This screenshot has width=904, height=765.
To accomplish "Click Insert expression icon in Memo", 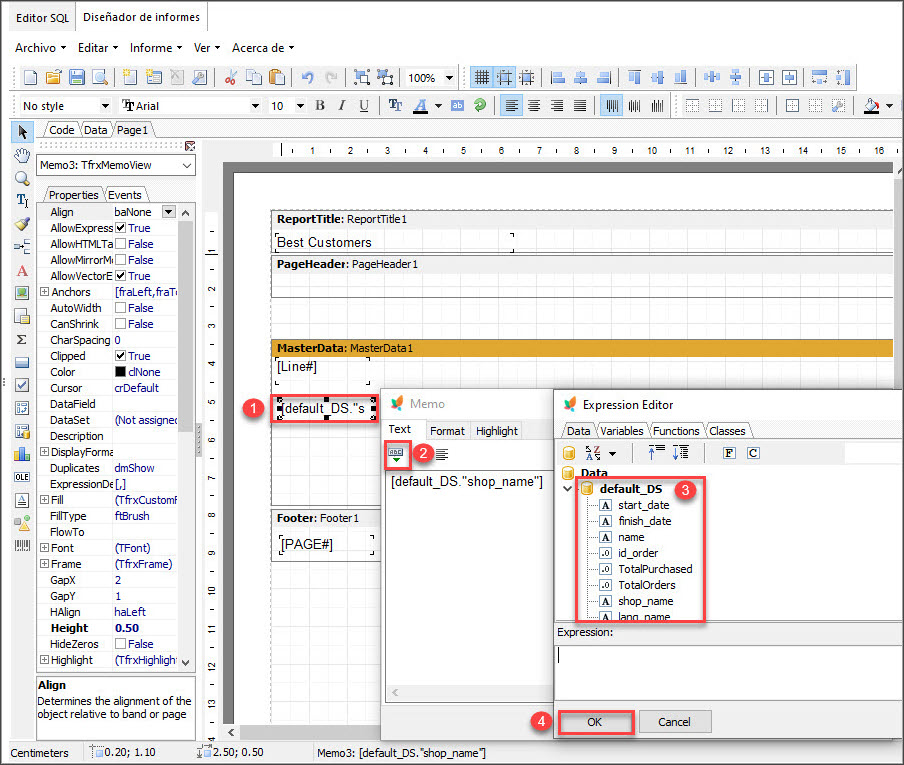I will point(396,454).
